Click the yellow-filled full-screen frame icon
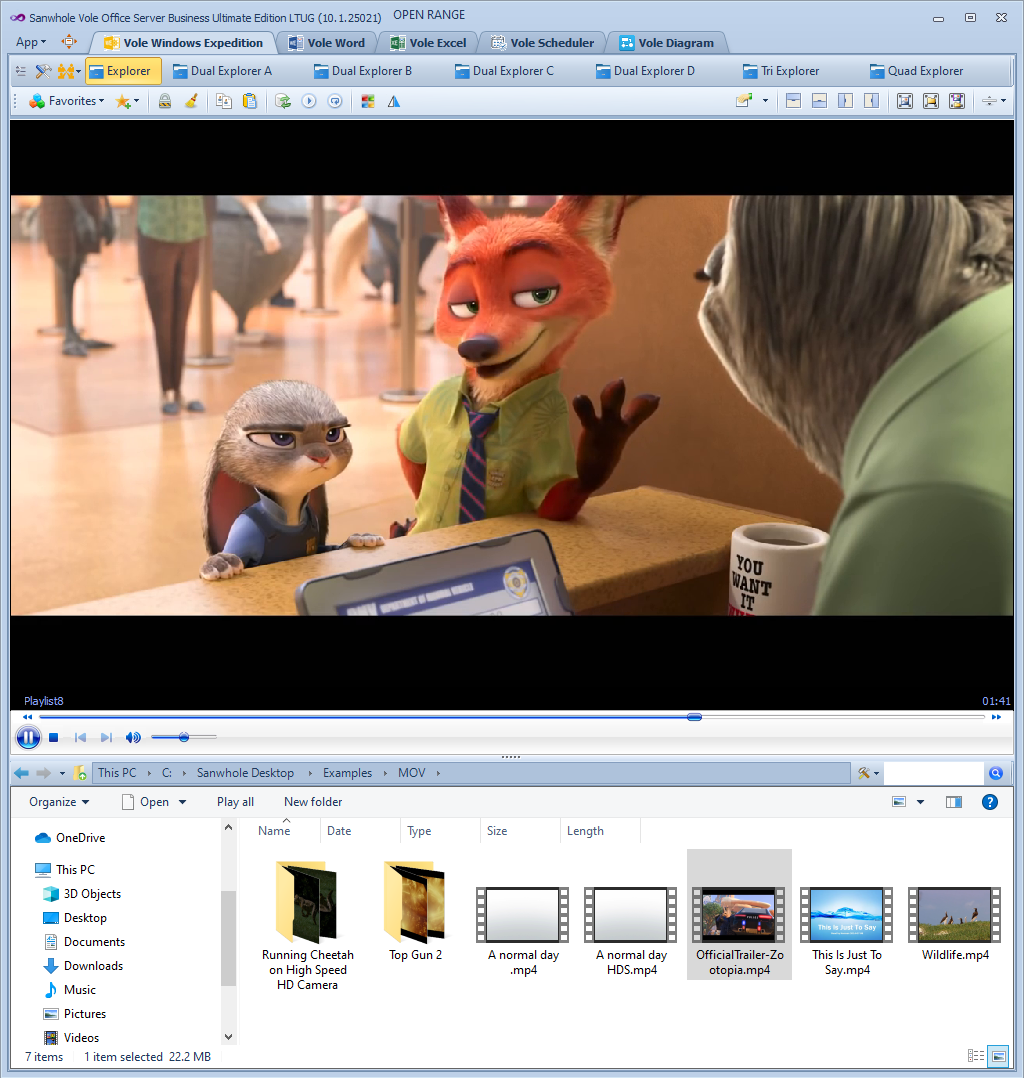 pos(931,101)
